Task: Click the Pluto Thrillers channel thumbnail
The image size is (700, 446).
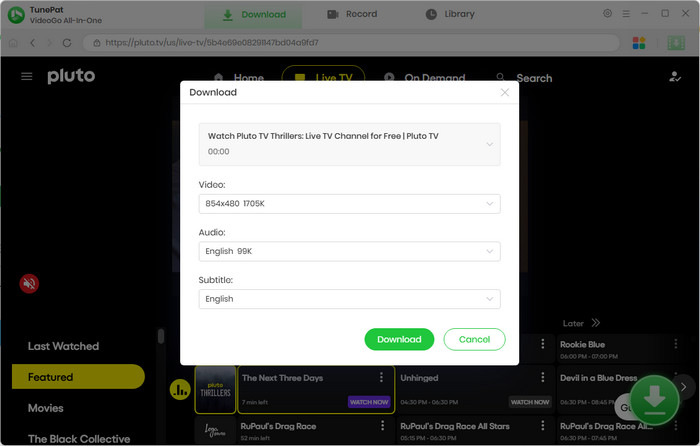Action: 215,390
